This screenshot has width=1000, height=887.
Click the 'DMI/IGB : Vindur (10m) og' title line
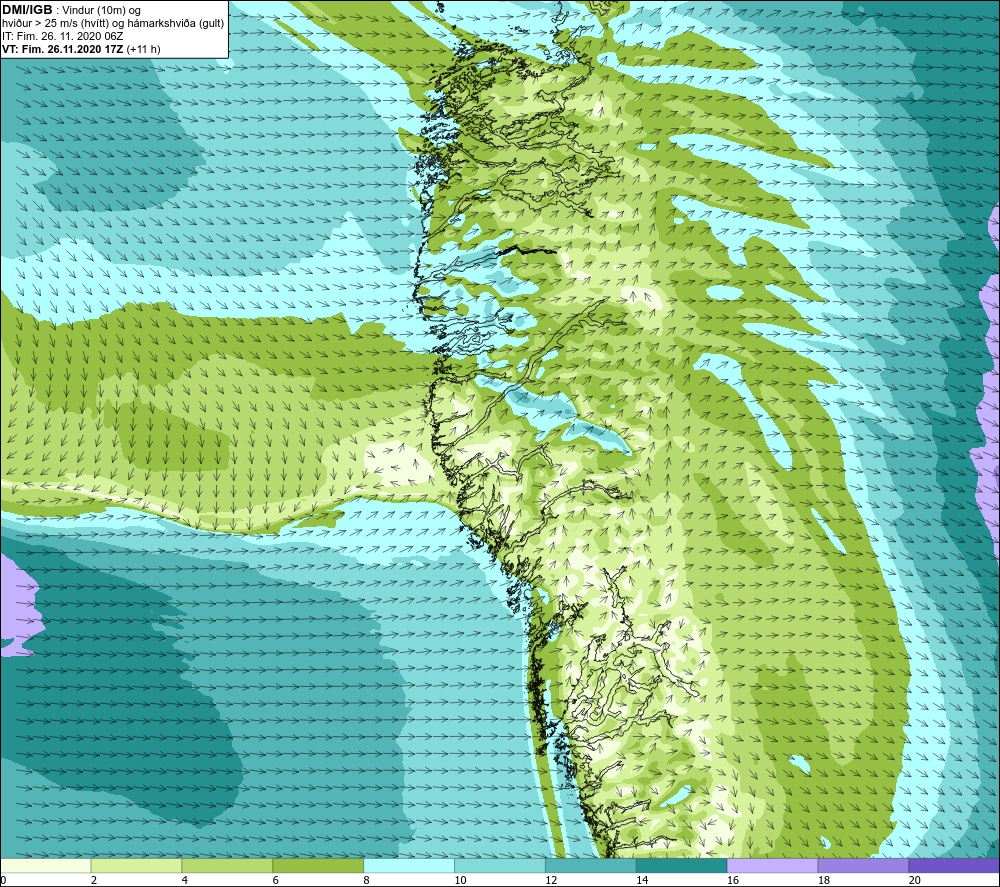(x=71, y=10)
